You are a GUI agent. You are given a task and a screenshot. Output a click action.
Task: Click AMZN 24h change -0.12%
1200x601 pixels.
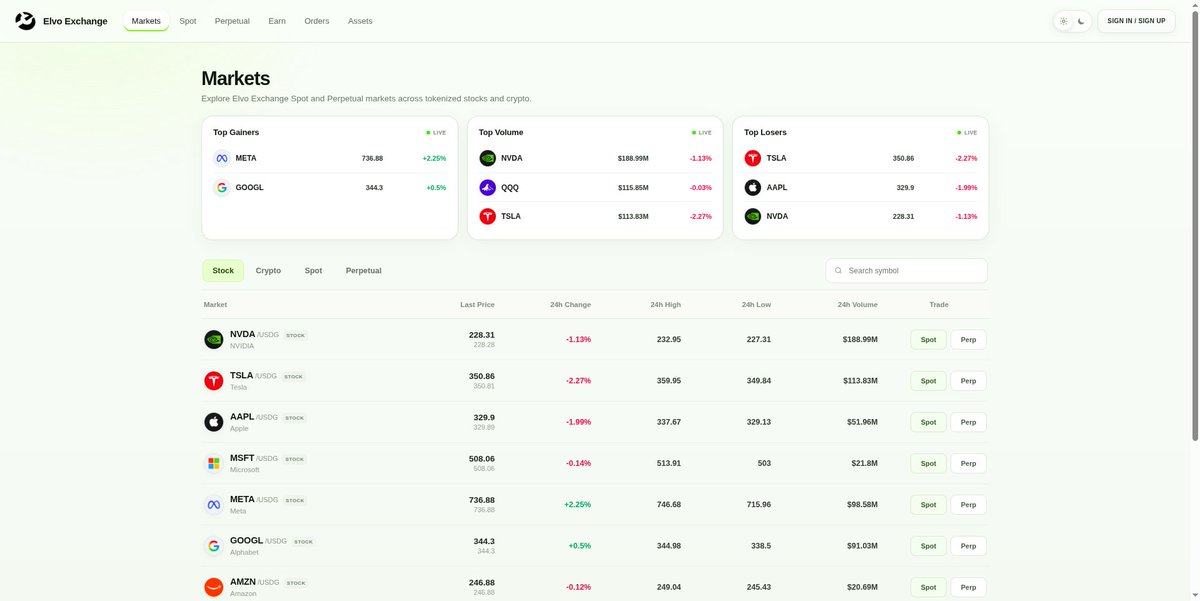[579, 587]
